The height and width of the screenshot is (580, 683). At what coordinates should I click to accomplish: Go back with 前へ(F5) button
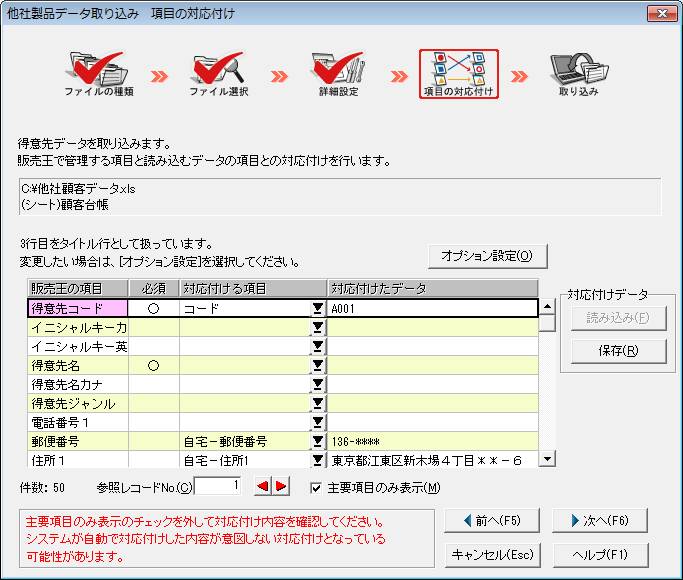[x=492, y=520]
